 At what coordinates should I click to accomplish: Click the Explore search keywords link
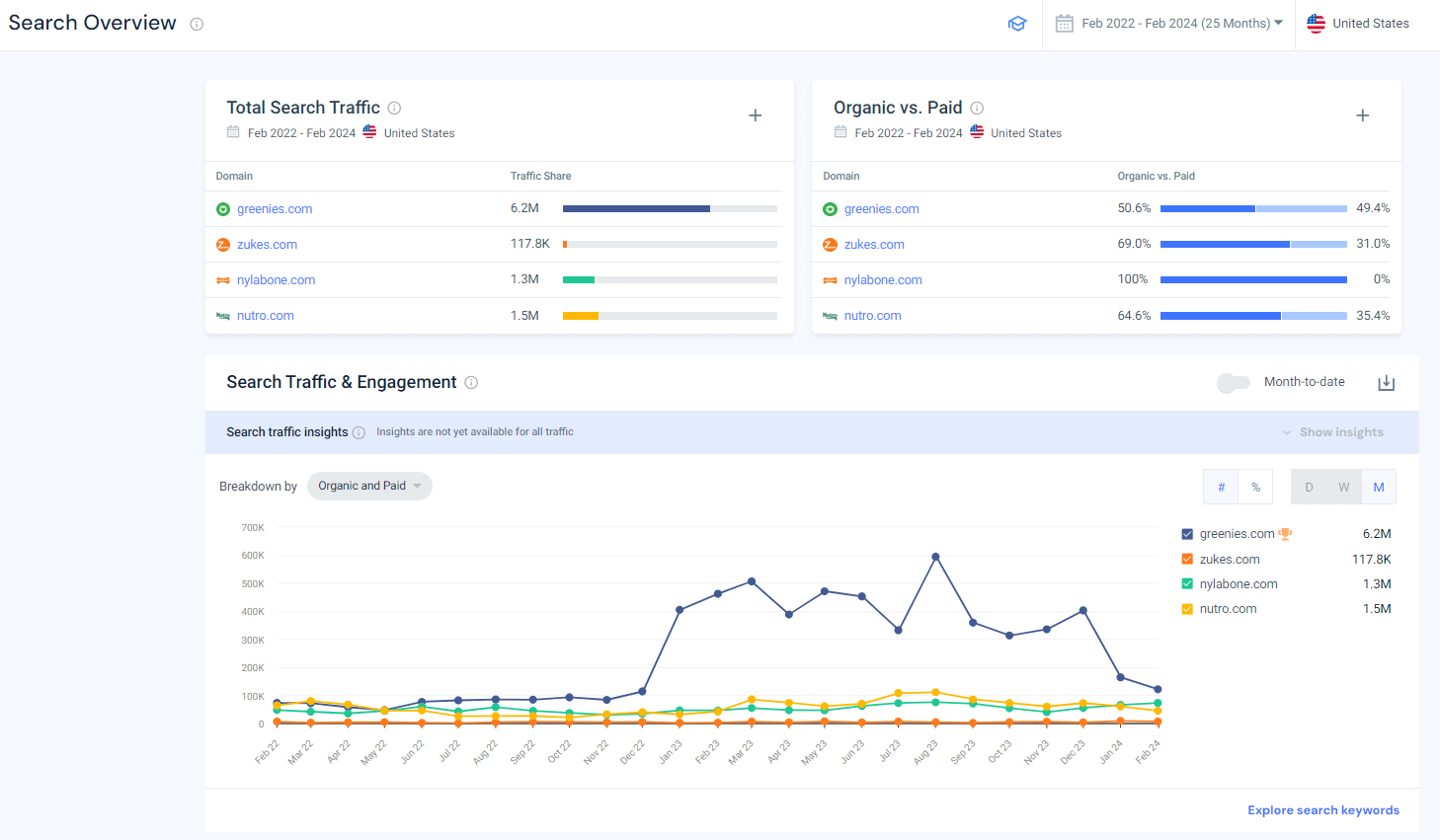click(x=1323, y=809)
